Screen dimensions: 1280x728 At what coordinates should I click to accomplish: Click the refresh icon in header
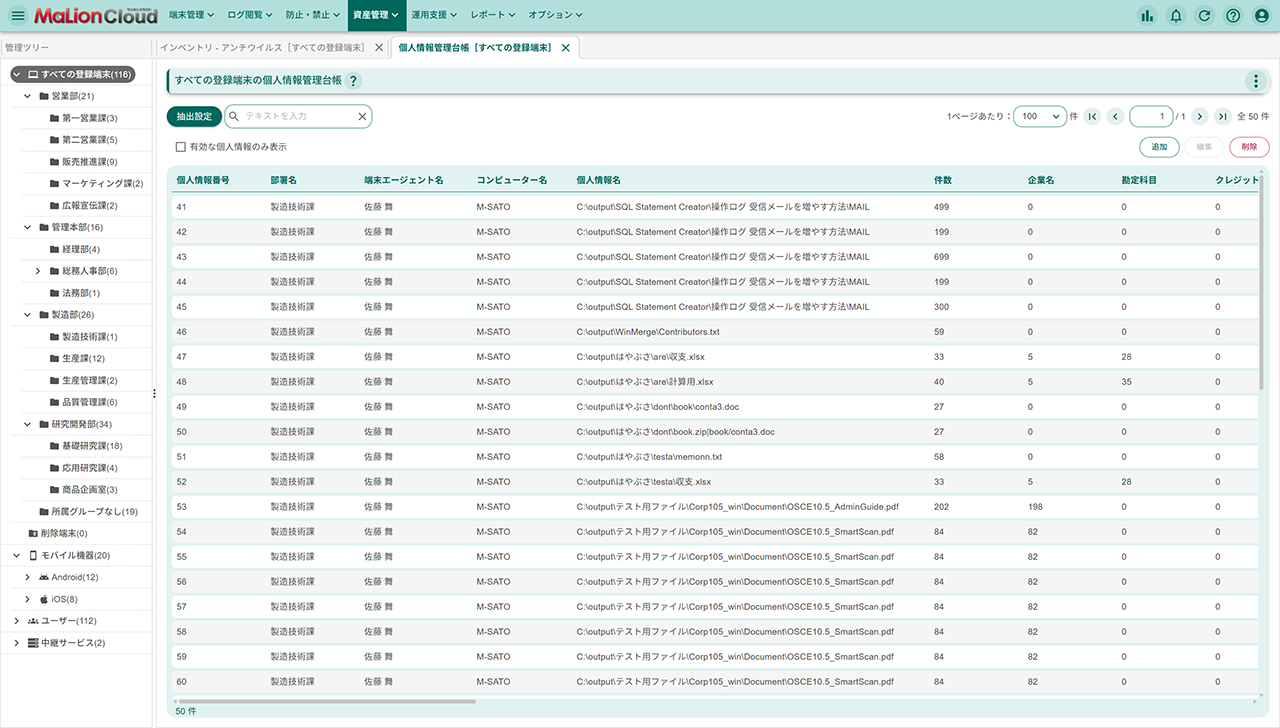pyautogui.click(x=1205, y=15)
